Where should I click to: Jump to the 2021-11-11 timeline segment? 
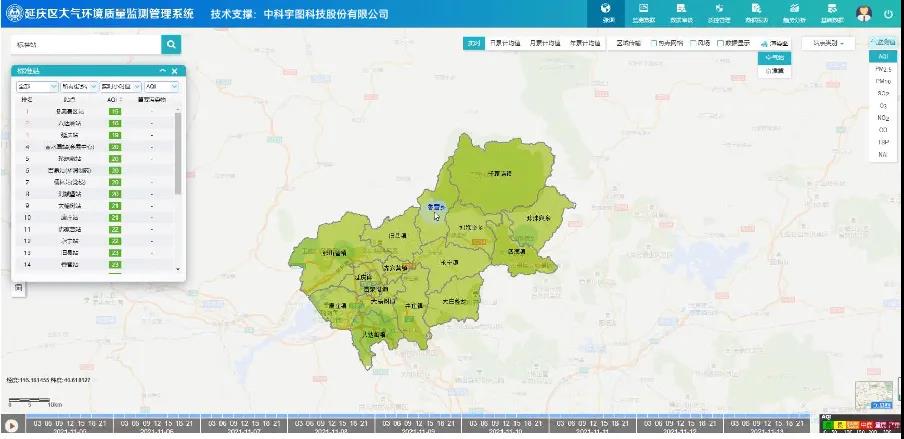pos(592,426)
